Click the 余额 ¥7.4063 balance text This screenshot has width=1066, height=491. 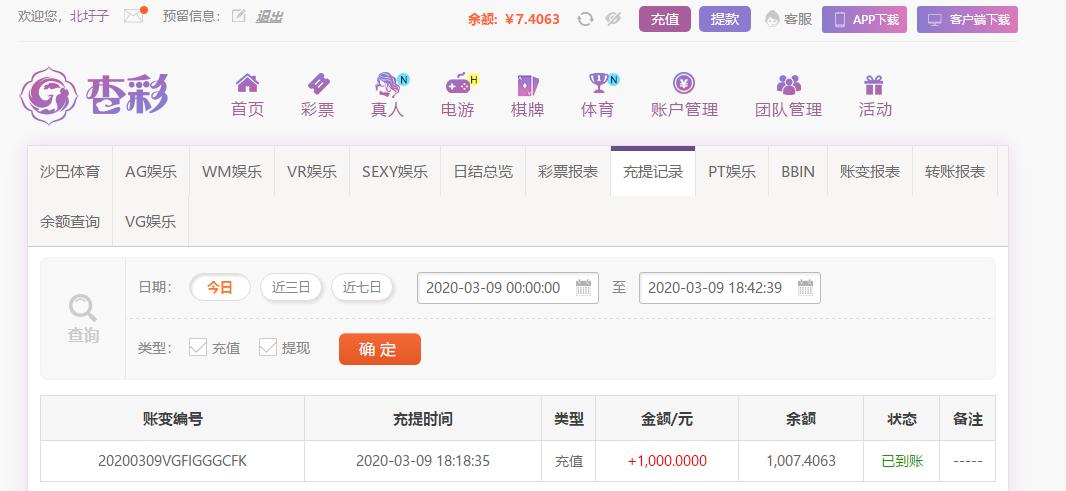(513, 19)
